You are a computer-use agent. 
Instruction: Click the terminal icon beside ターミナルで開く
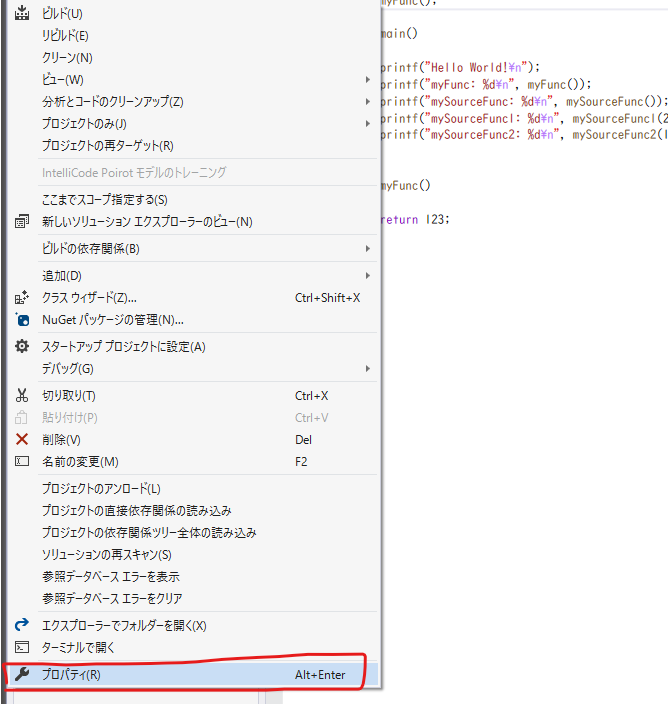click(x=22, y=647)
